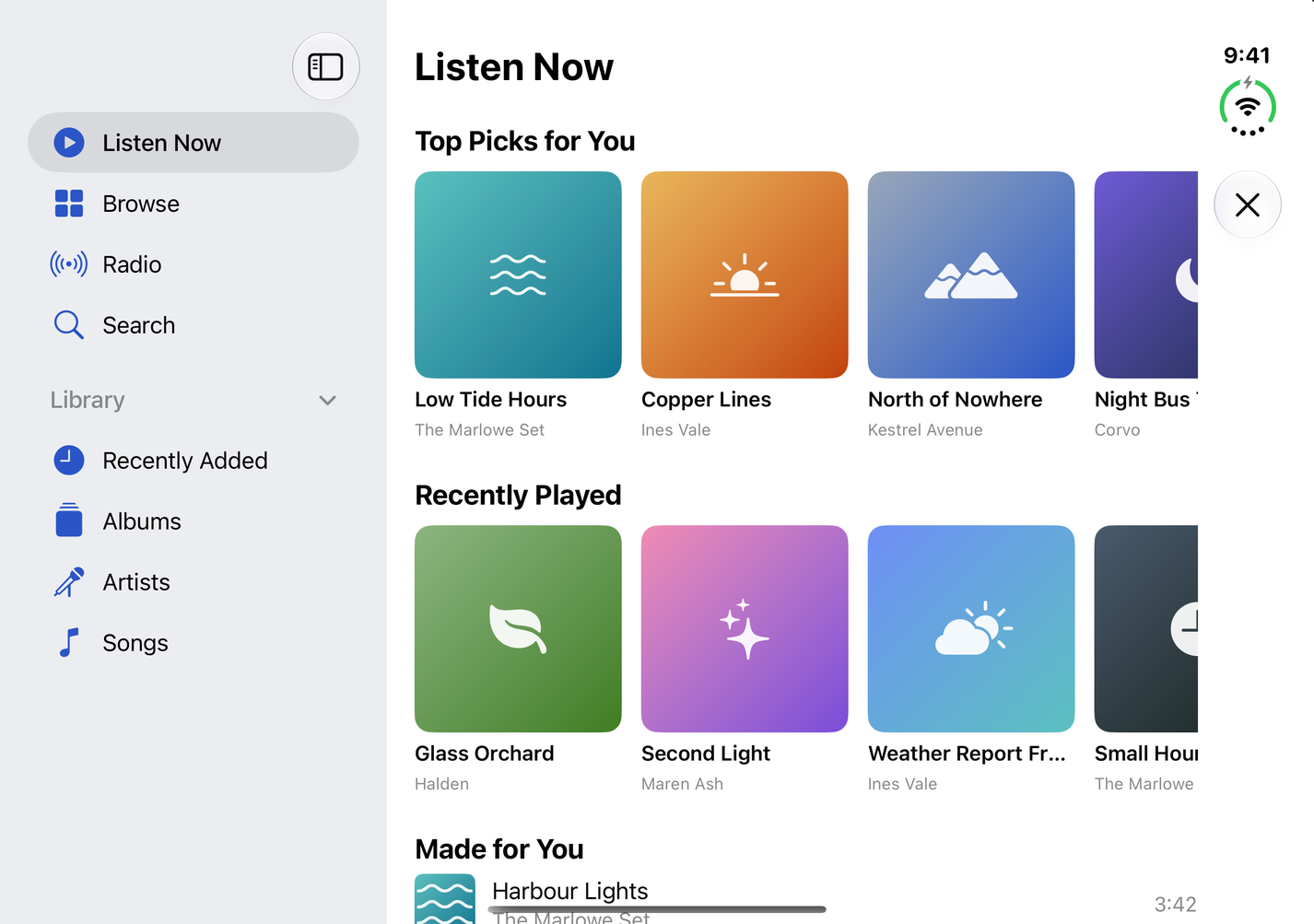Click the Radio broadcast icon
The image size is (1314, 924).
coord(69,264)
